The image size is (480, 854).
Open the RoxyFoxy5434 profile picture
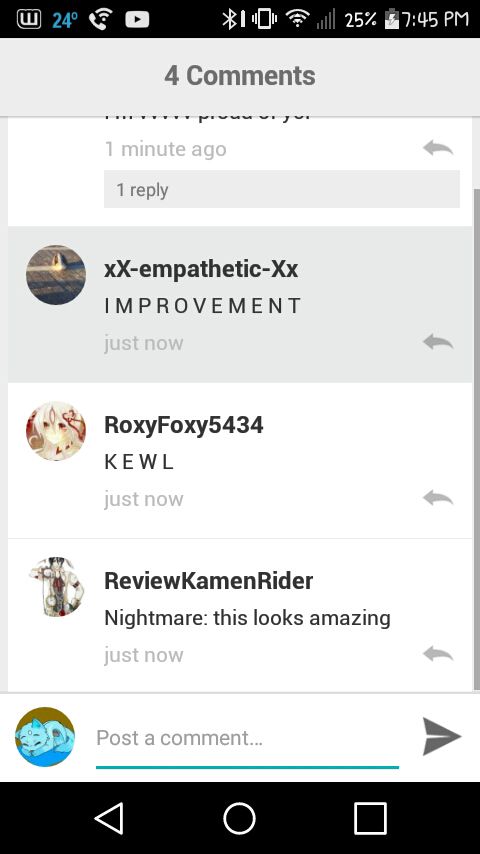coord(56,431)
